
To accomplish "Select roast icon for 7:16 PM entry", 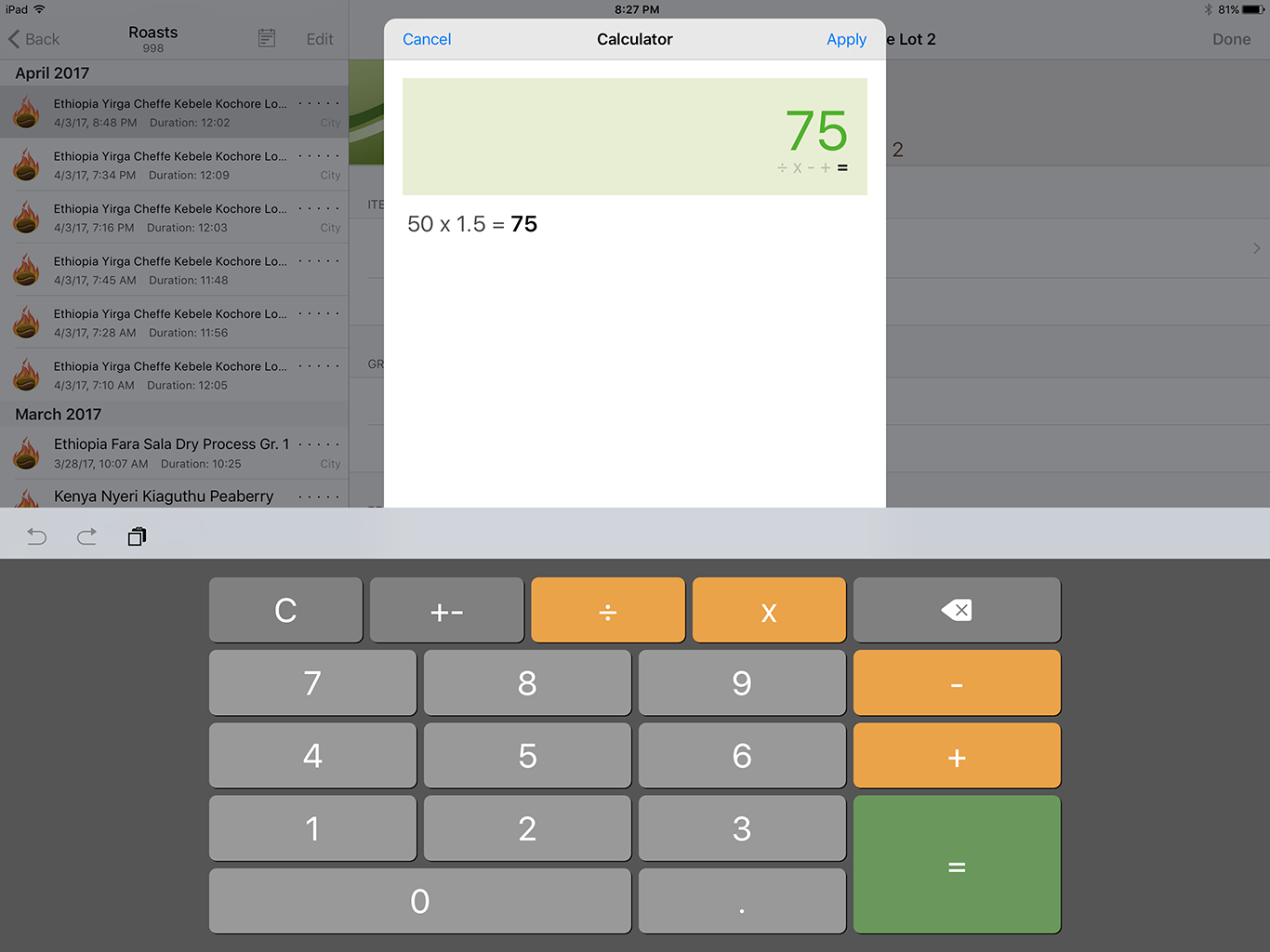I will point(26,218).
